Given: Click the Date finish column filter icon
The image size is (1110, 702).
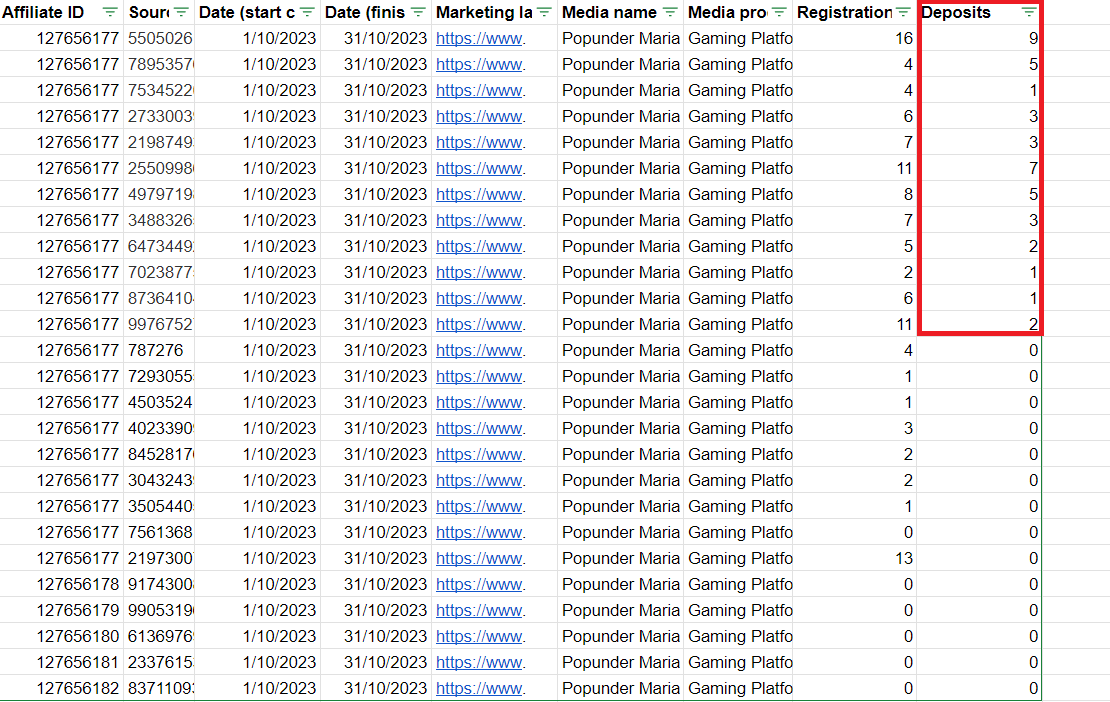Looking at the screenshot, I should 418,13.
